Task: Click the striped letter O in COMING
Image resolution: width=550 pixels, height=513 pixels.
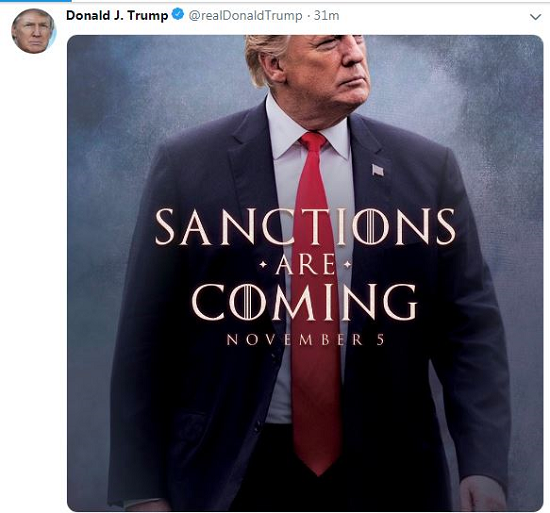Action: [248, 302]
